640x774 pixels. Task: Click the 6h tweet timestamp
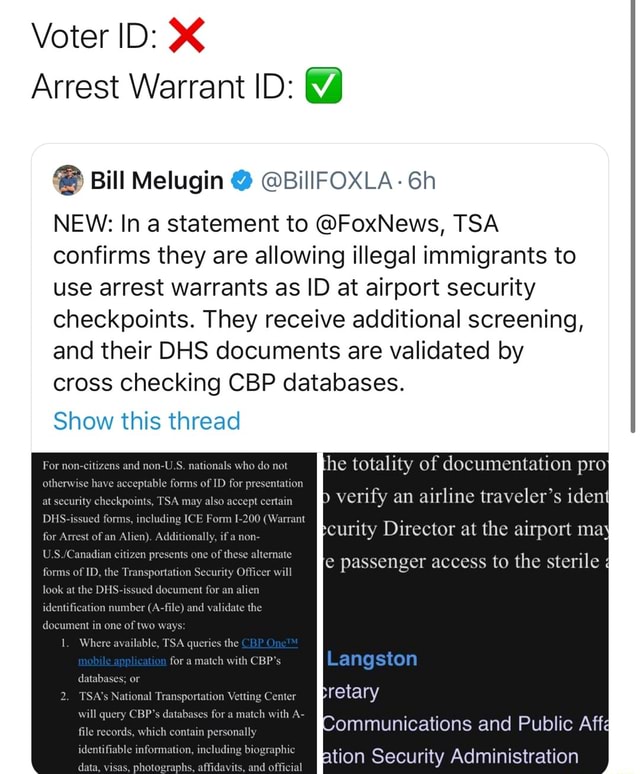pyautogui.click(x=421, y=181)
